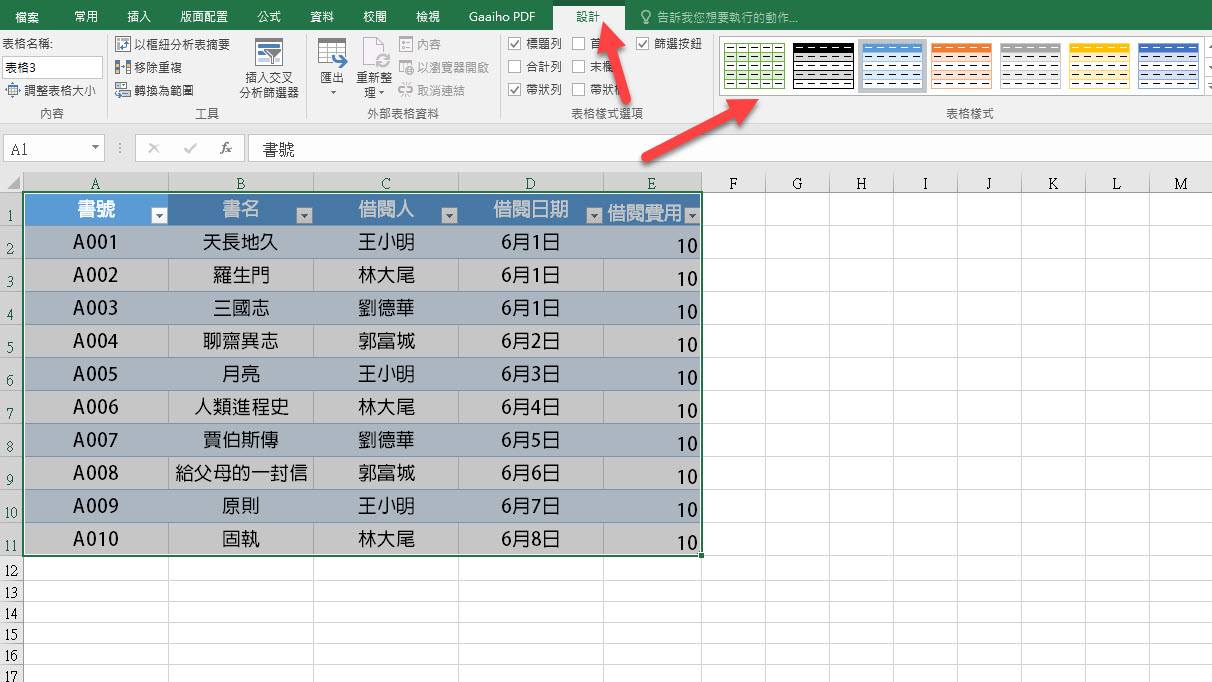Open the 借閱人 column filter dropdown
This screenshot has width=1212, height=682.
coord(449,215)
